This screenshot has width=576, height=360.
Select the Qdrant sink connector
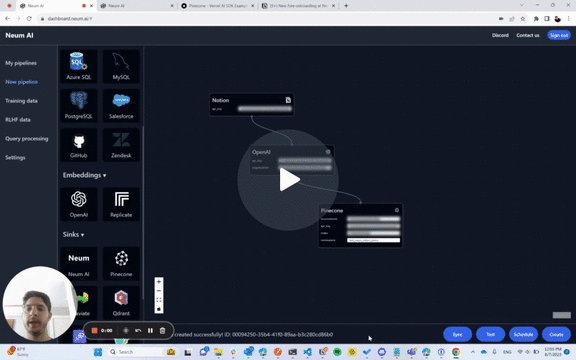(x=121, y=303)
